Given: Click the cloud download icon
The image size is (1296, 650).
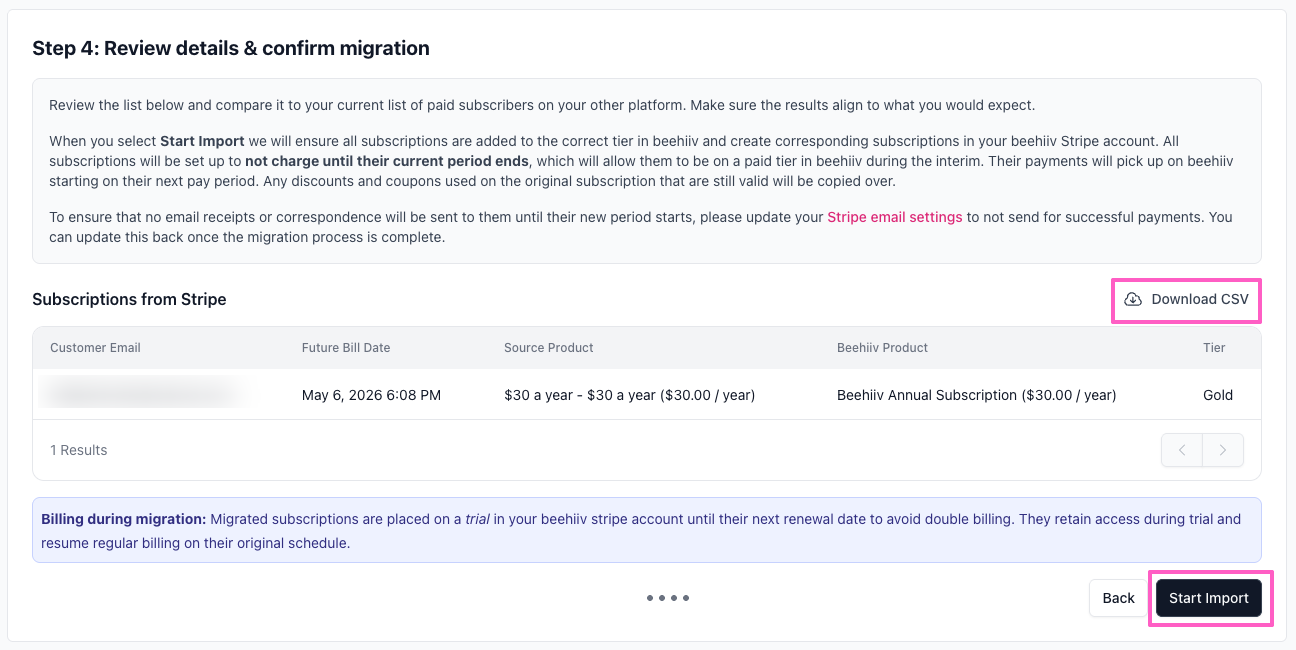Looking at the screenshot, I should click(1133, 299).
